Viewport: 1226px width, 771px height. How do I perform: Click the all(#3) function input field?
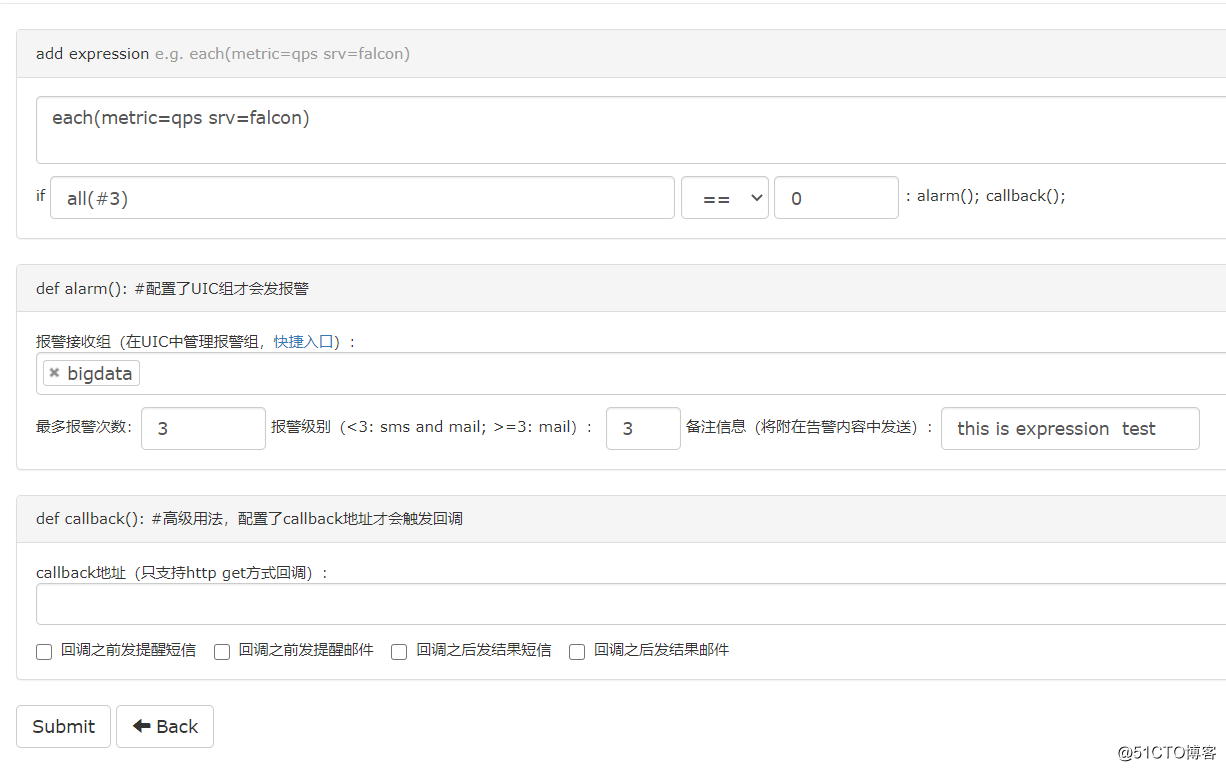coord(362,198)
